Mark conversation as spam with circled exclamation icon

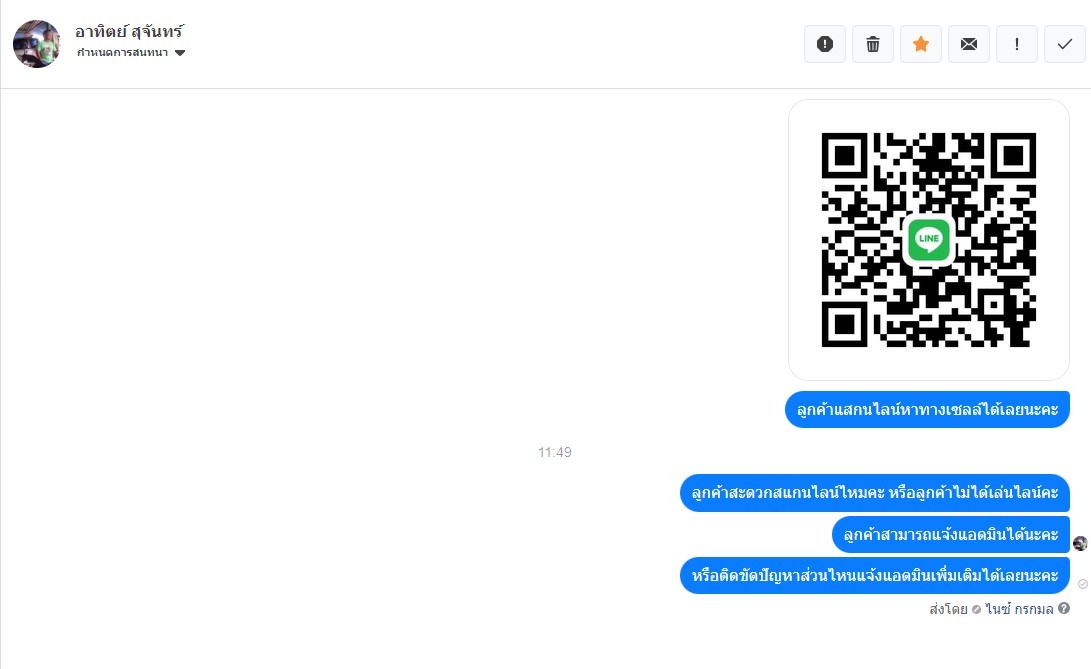(825, 44)
